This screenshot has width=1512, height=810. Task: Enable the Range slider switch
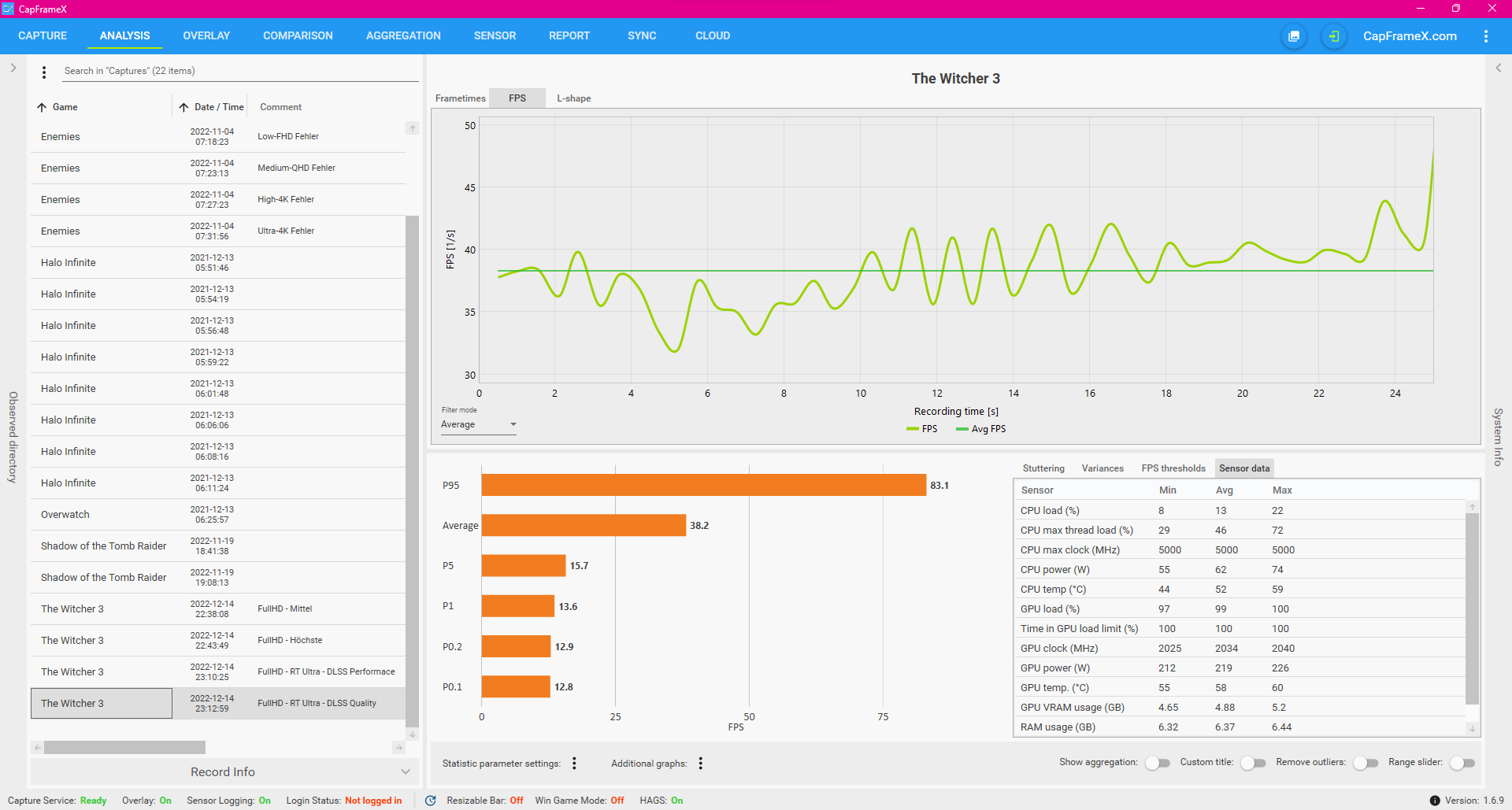[x=1462, y=763]
